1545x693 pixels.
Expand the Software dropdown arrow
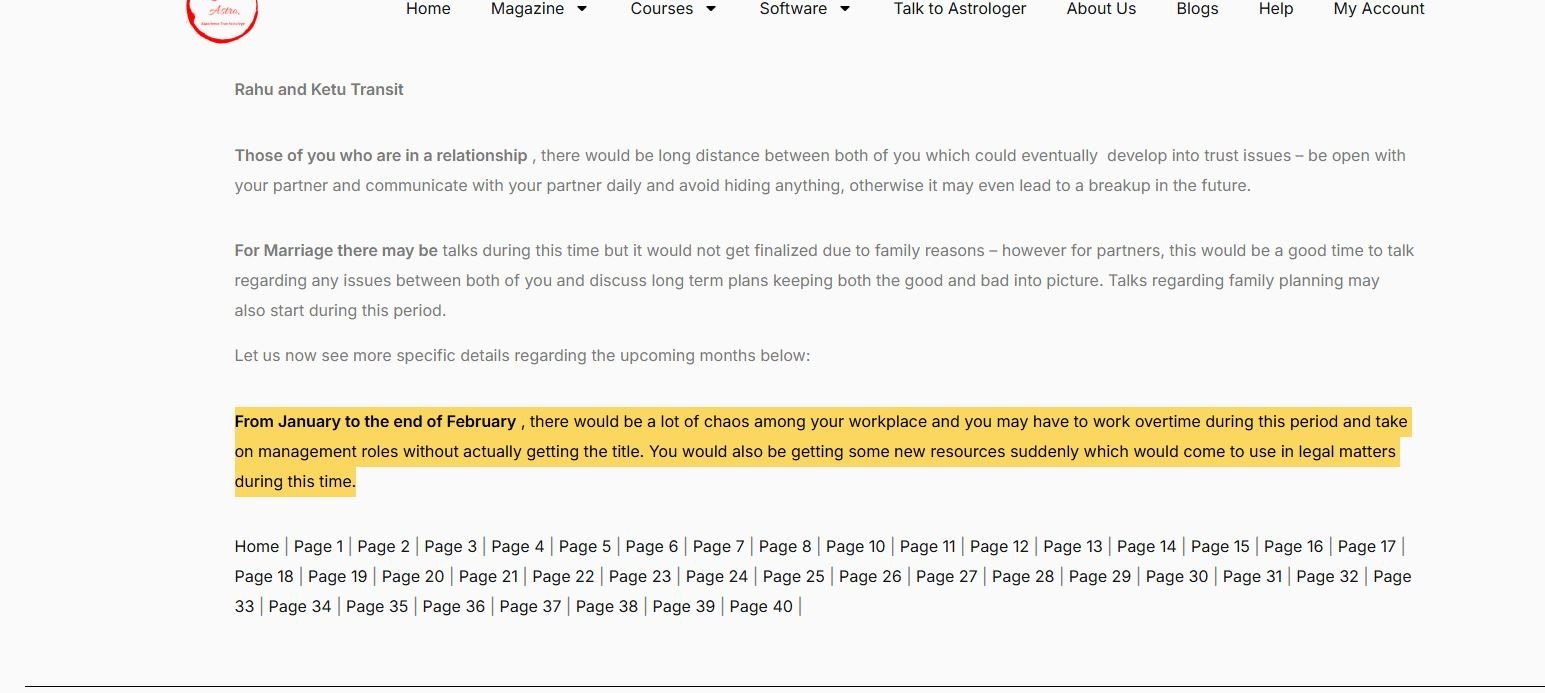coord(845,9)
